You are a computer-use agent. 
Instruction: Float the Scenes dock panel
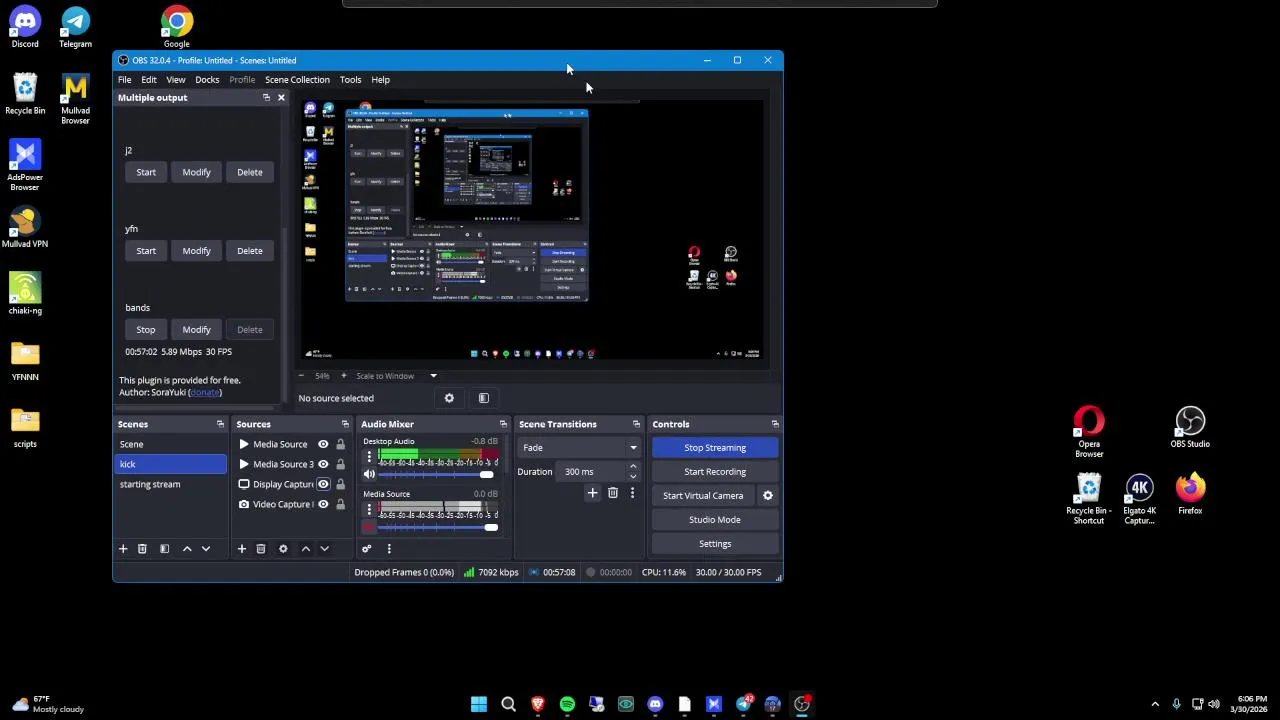point(220,424)
